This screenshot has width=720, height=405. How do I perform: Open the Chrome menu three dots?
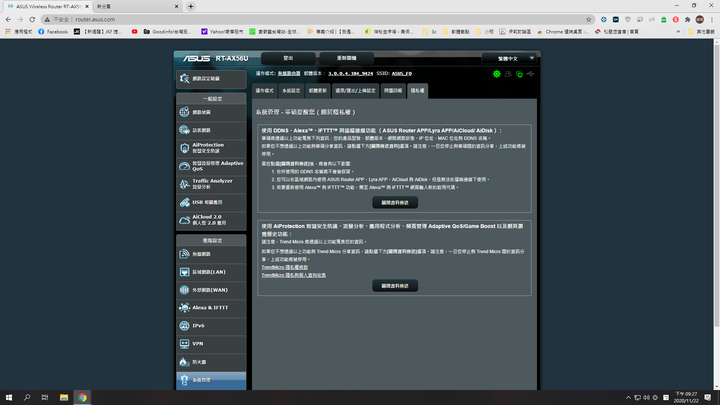[x=712, y=19]
